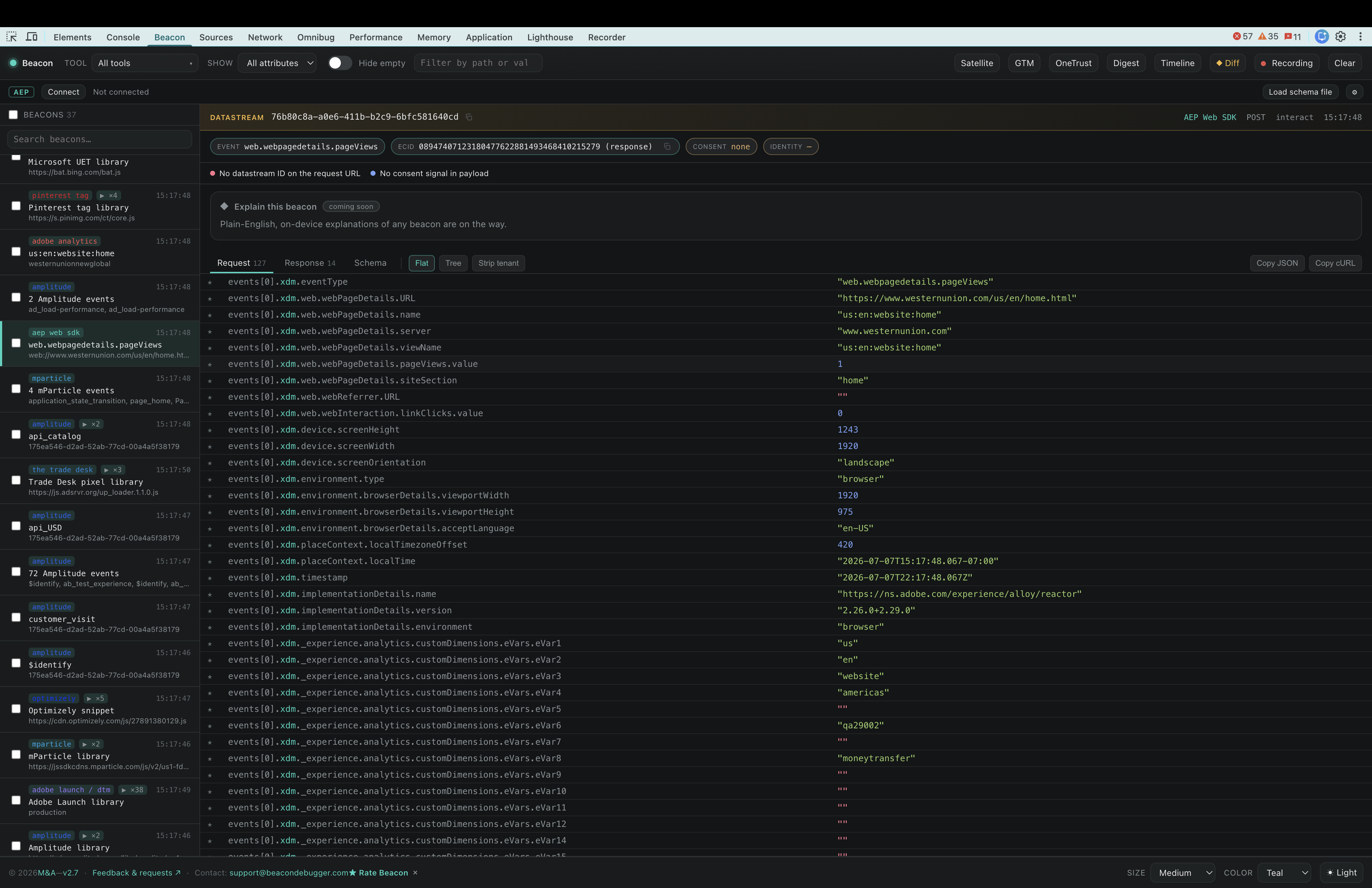
Task: Click the AEP Connect button
Action: [63, 92]
